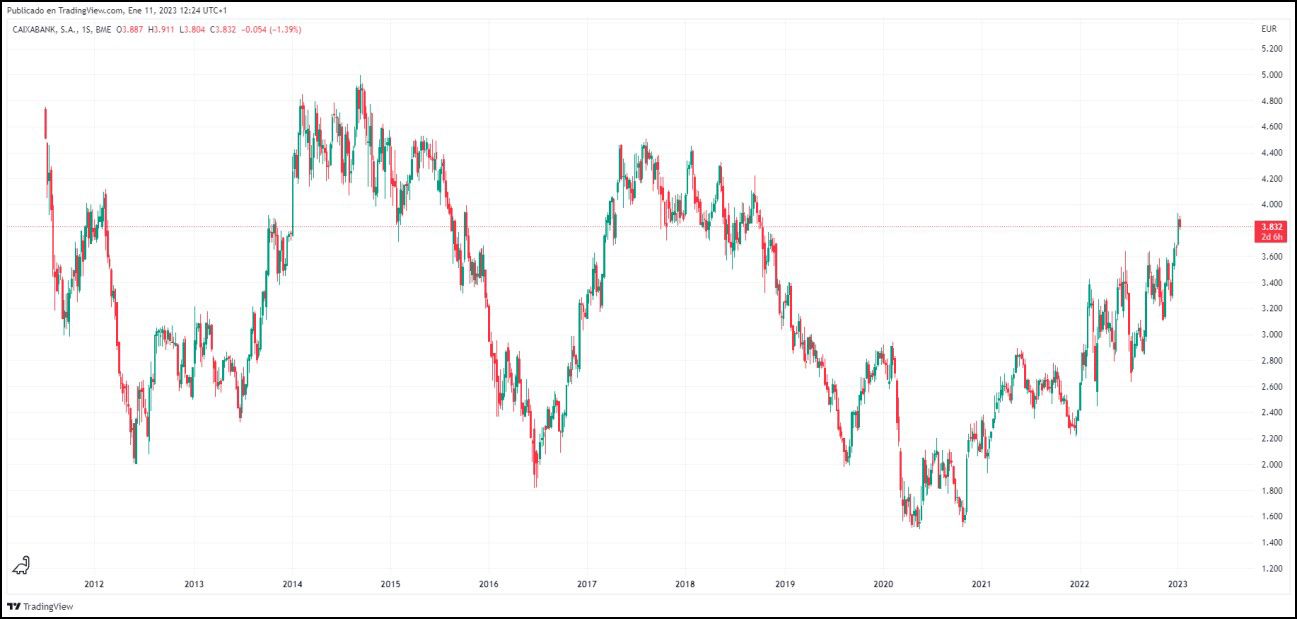This screenshot has height=619, width=1297.
Task: Select the 2017 marker on time axis
Action: click(587, 584)
